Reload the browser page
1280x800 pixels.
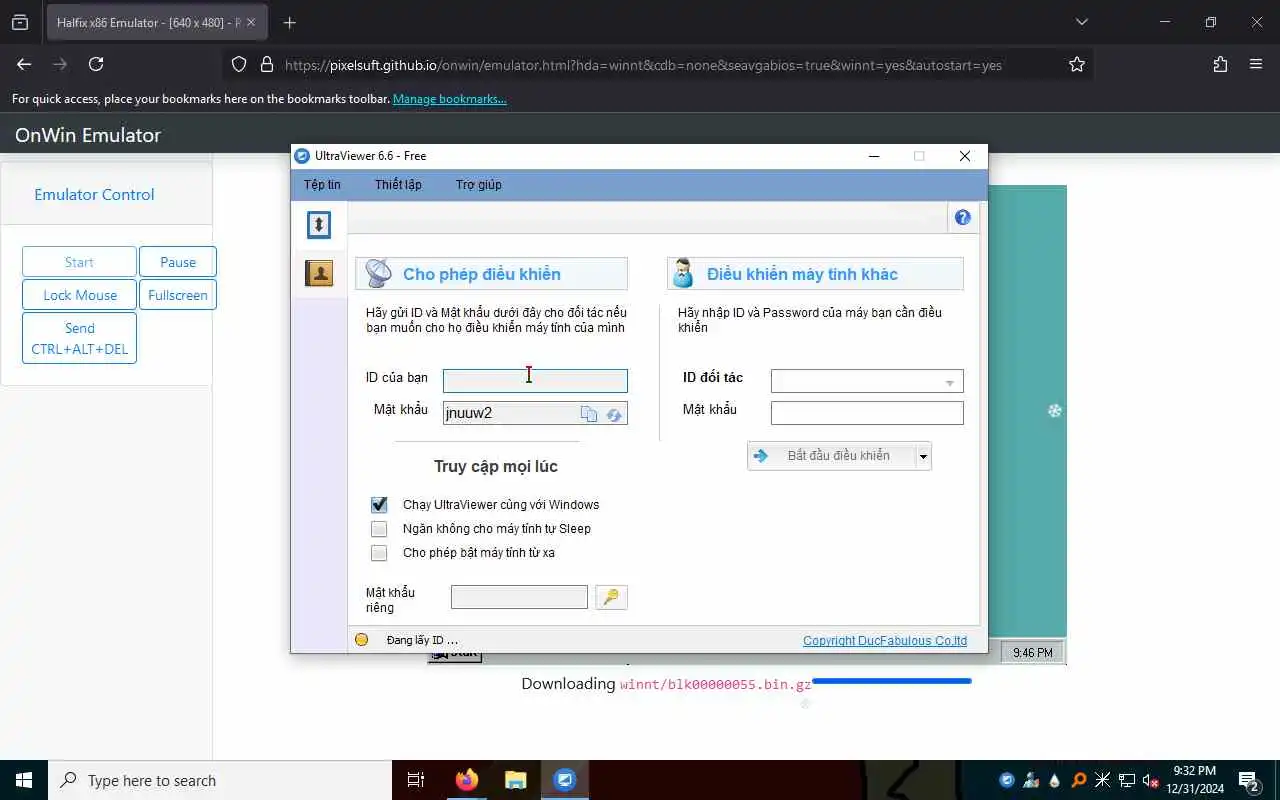point(96,64)
